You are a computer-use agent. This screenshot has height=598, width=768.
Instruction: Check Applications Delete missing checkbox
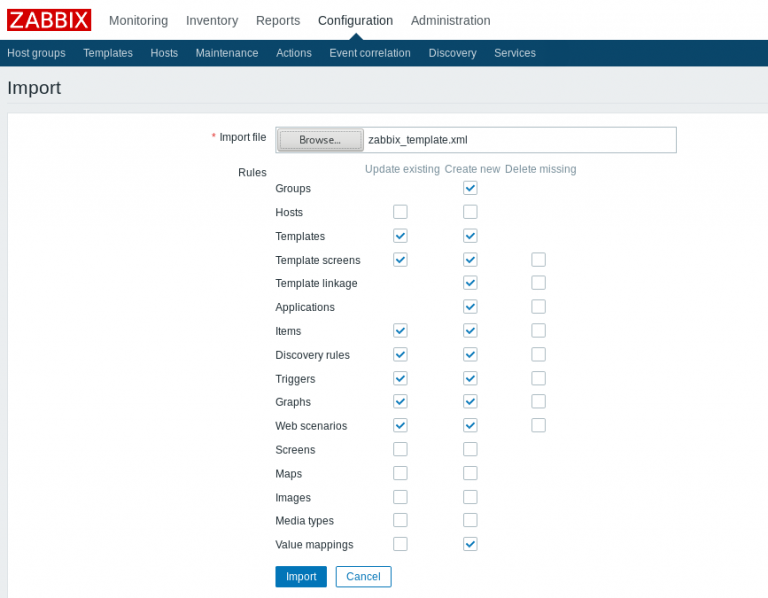click(538, 307)
